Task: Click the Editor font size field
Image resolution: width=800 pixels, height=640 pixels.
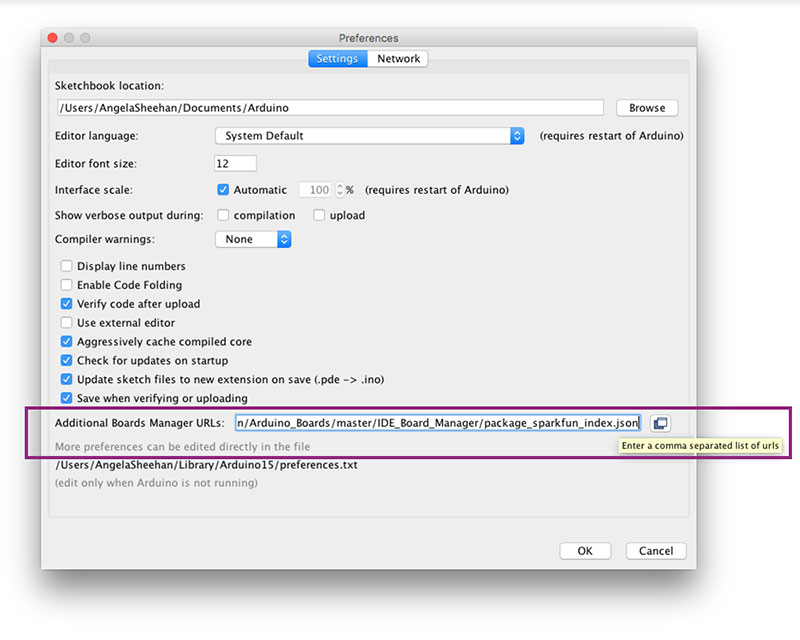Action: [234, 163]
